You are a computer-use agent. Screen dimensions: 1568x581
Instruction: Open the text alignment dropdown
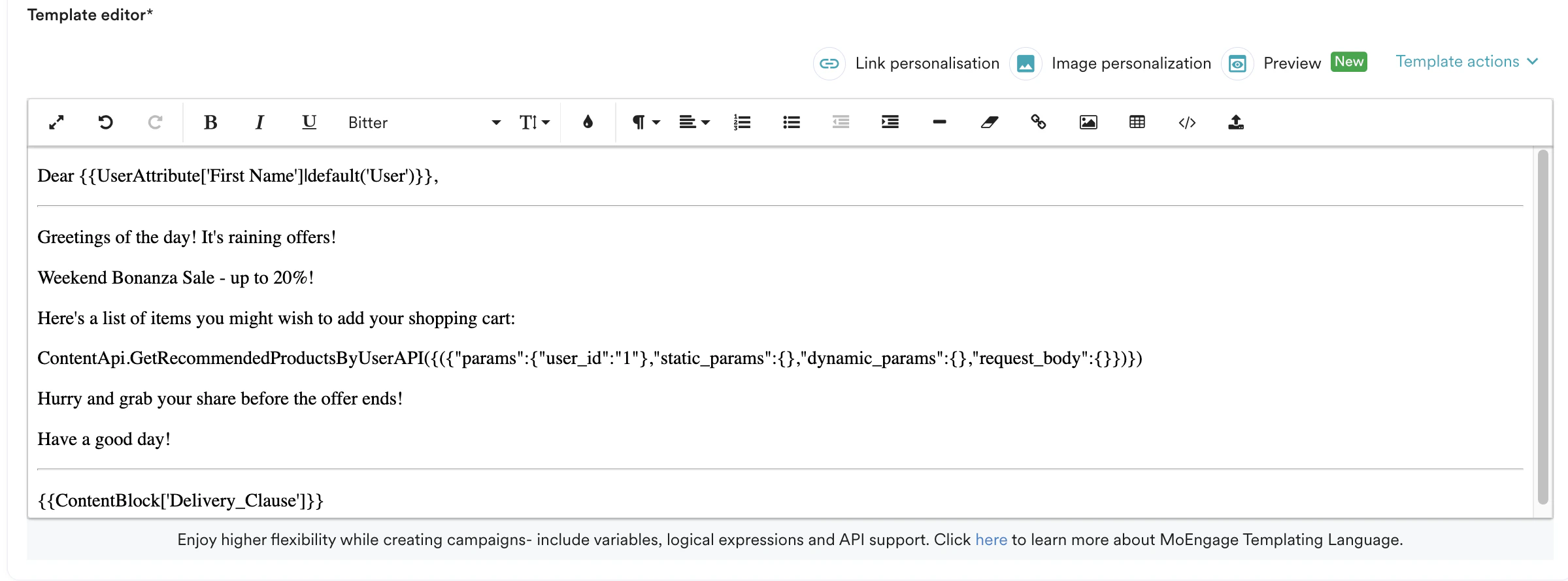694,122
